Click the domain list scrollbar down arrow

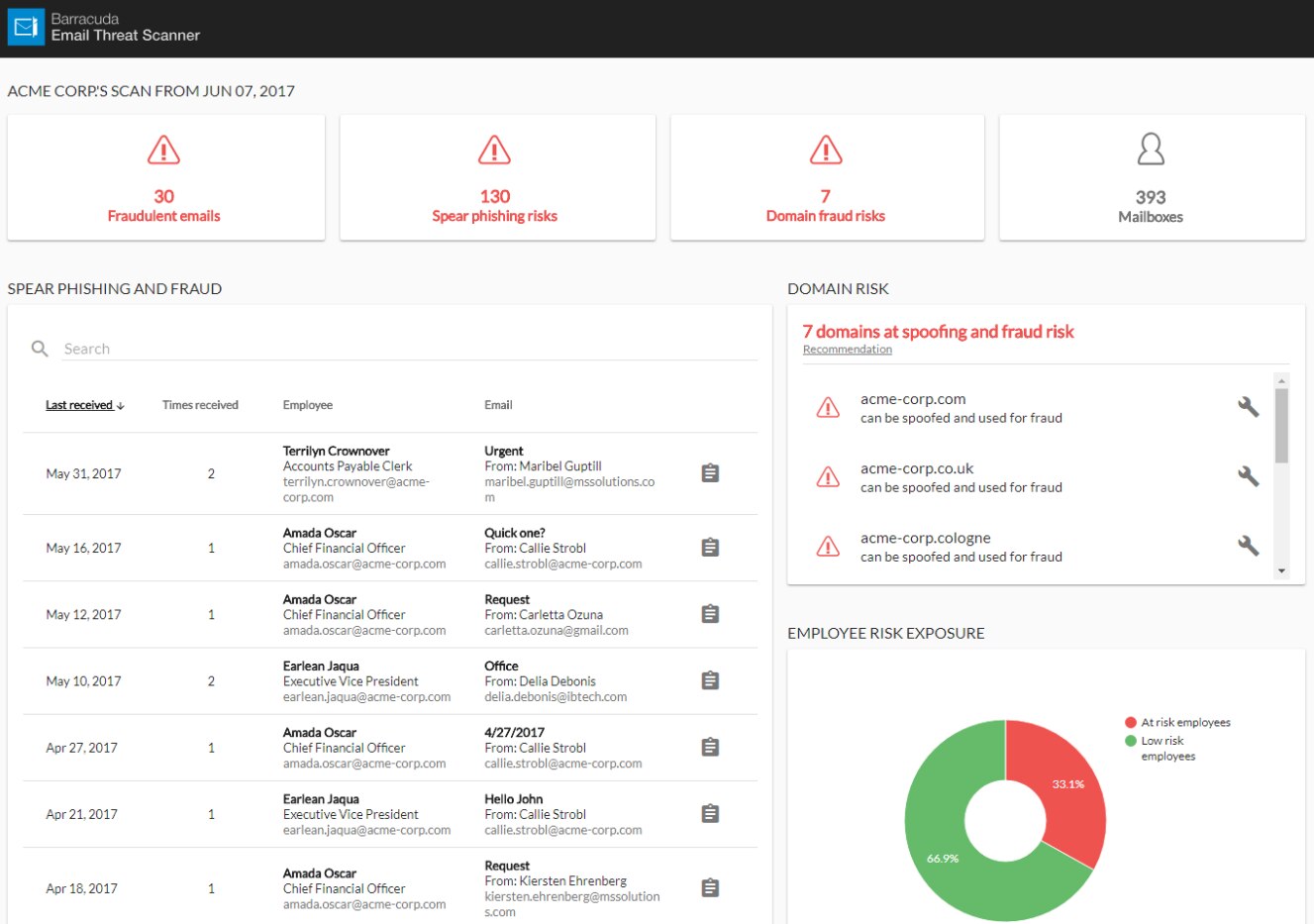pyautogui.click(x=1281, y=569)
